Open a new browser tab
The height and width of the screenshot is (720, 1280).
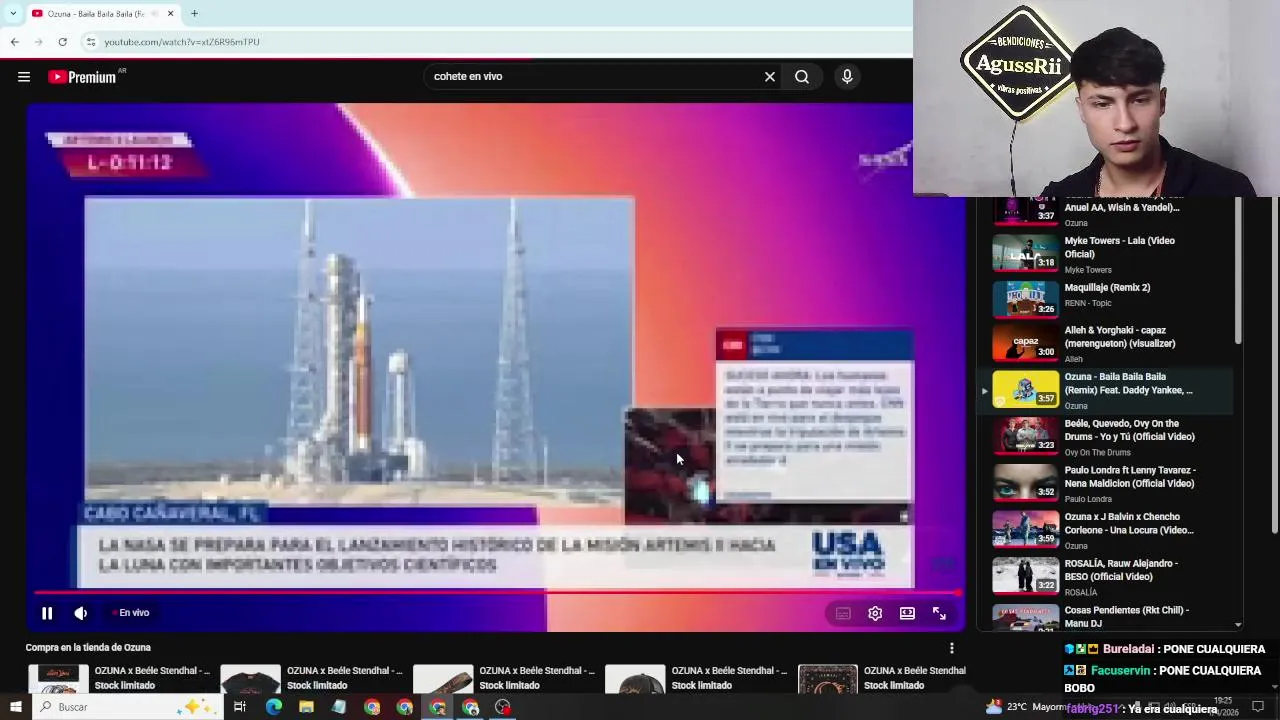click(194, 14)
